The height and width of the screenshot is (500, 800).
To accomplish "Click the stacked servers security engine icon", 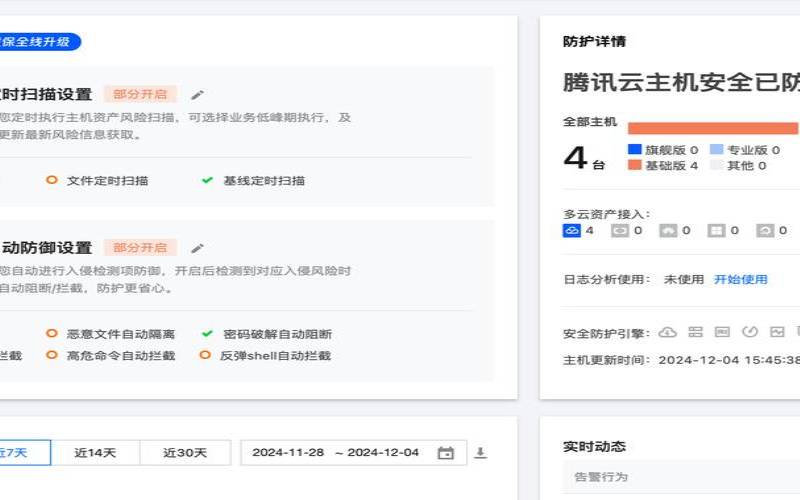I will click(x=695, y=332).
